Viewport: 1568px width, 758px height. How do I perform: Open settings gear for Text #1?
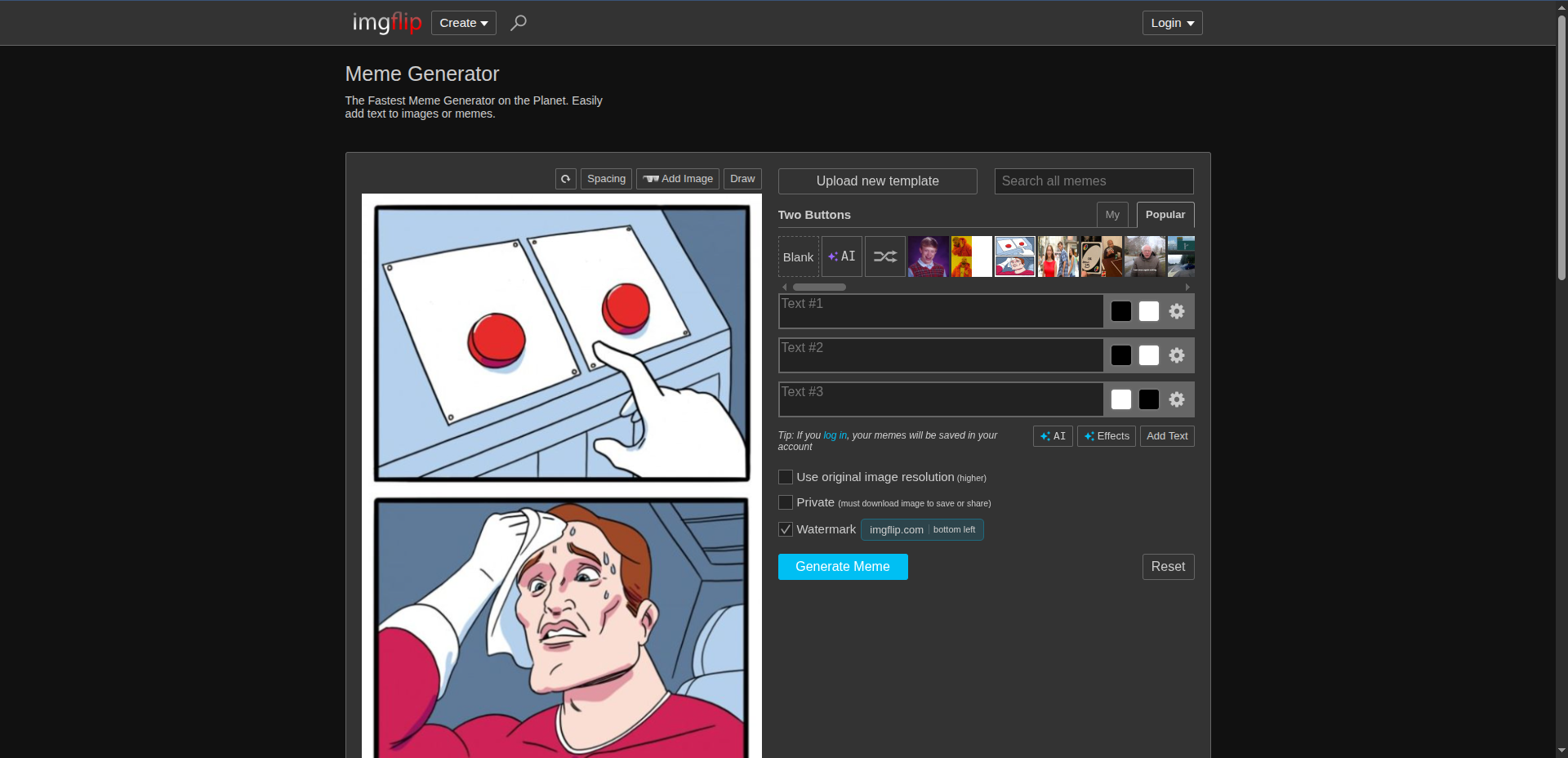tap(1177, 311)
